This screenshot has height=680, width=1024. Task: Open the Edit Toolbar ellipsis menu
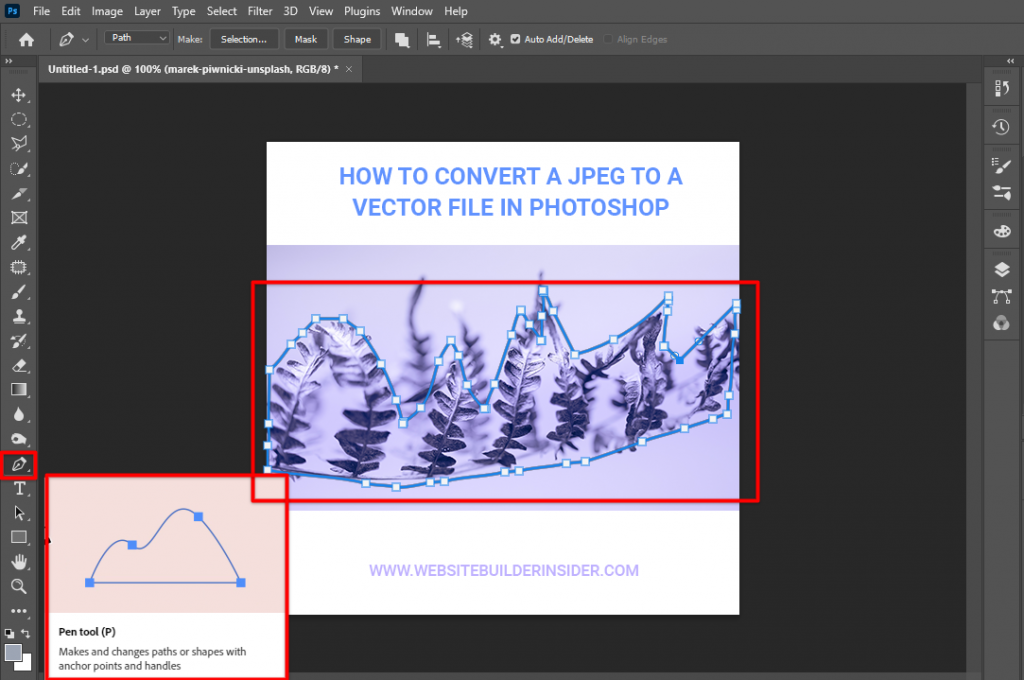click(x=20, y=611)
